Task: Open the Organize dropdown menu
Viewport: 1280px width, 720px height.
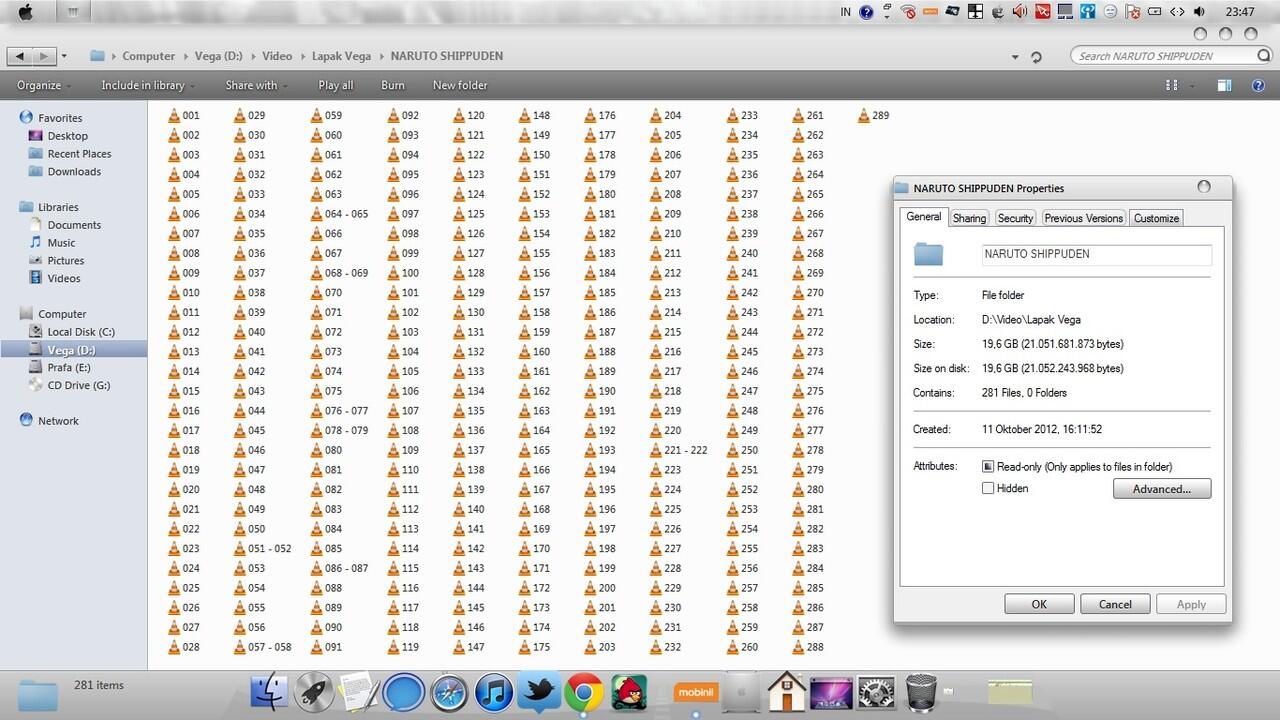Action: coord(44,85)
